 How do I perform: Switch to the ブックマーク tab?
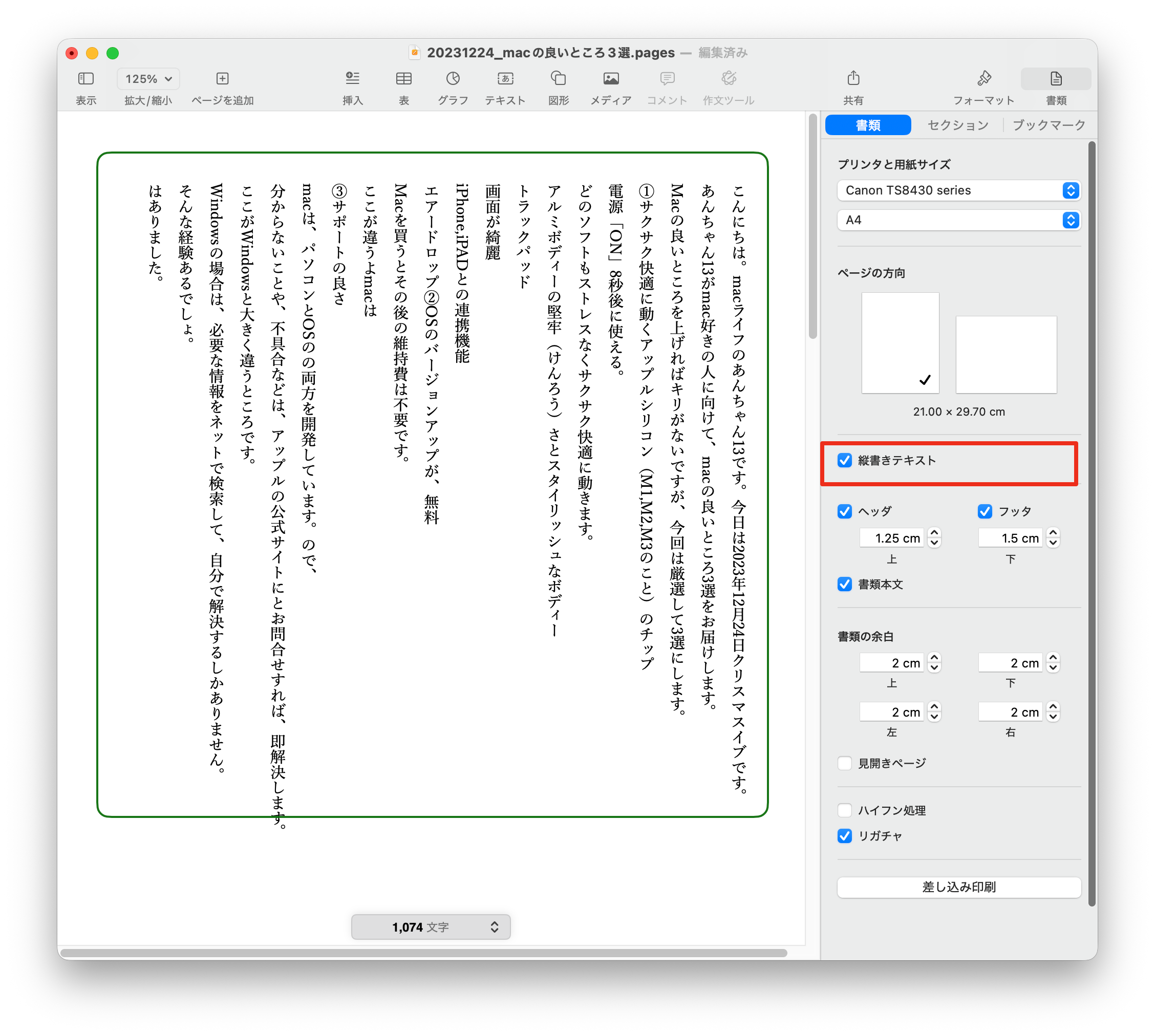[x=1048, y=125]
